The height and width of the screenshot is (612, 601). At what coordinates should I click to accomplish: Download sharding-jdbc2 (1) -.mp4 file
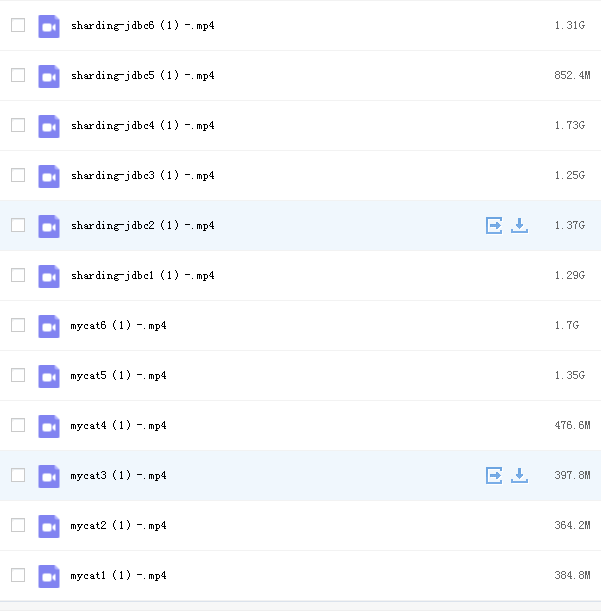click(519, 226)
